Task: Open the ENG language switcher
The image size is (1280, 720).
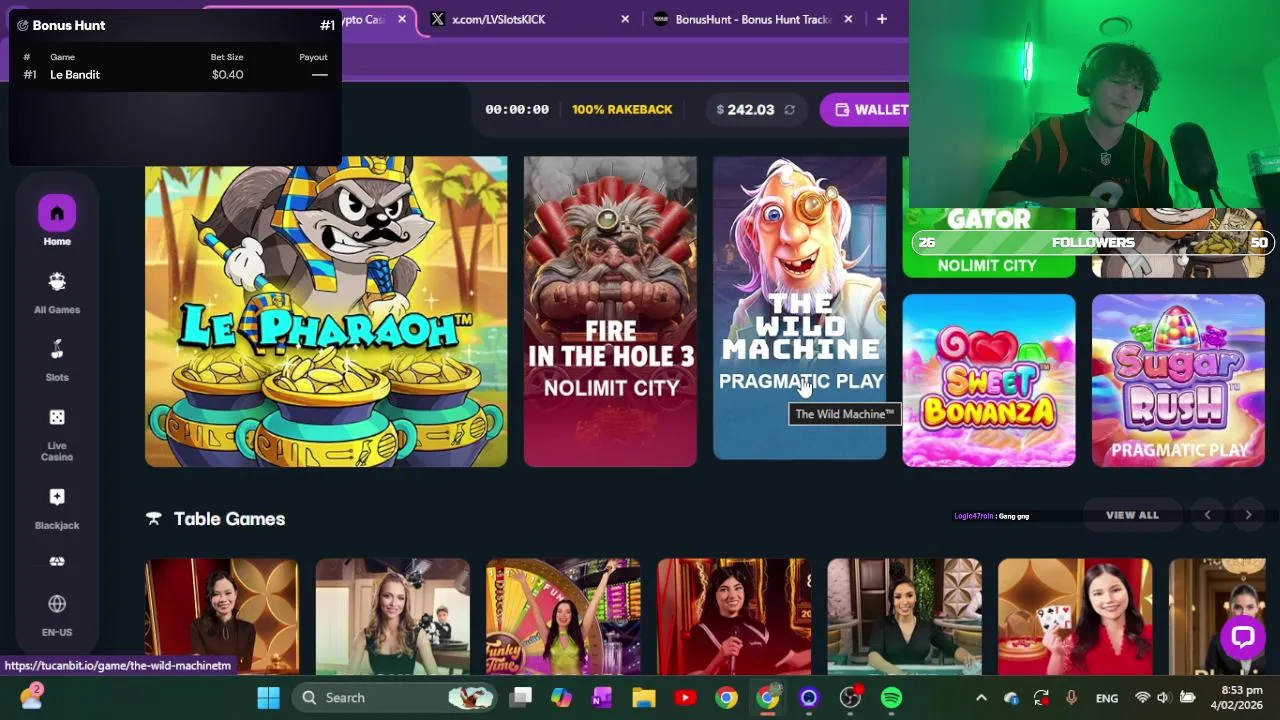Action: tap(1107, 698)
